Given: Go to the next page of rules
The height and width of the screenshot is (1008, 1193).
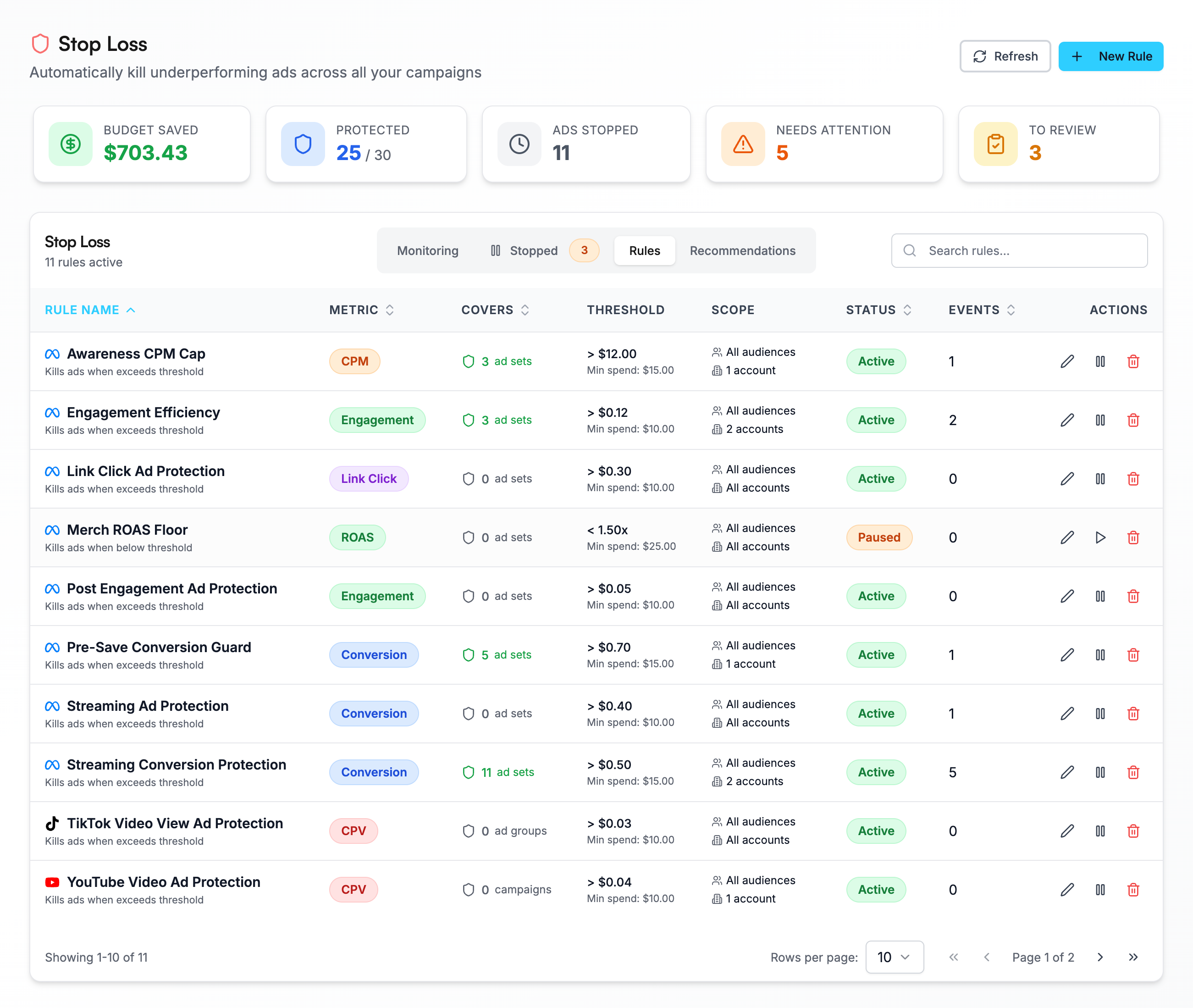Looking at the screenshot, I should pos(1100,957).
